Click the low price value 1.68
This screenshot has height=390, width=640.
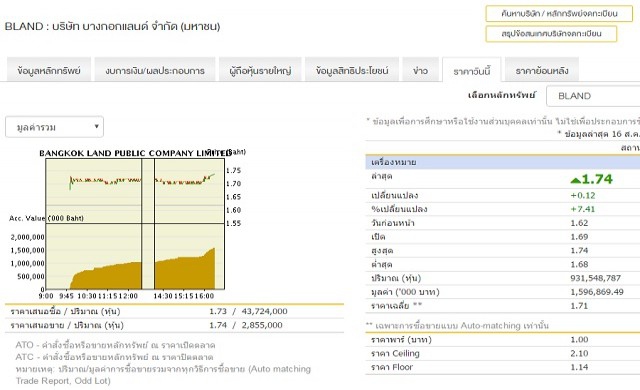579,264
